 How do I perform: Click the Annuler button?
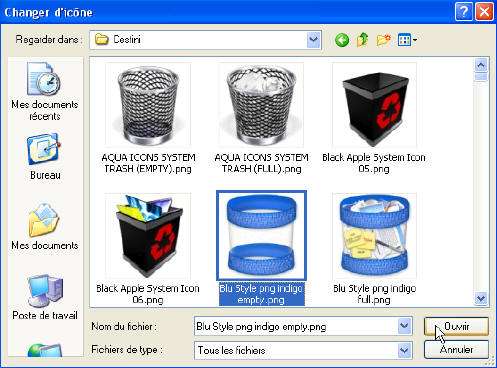point(456,349)
